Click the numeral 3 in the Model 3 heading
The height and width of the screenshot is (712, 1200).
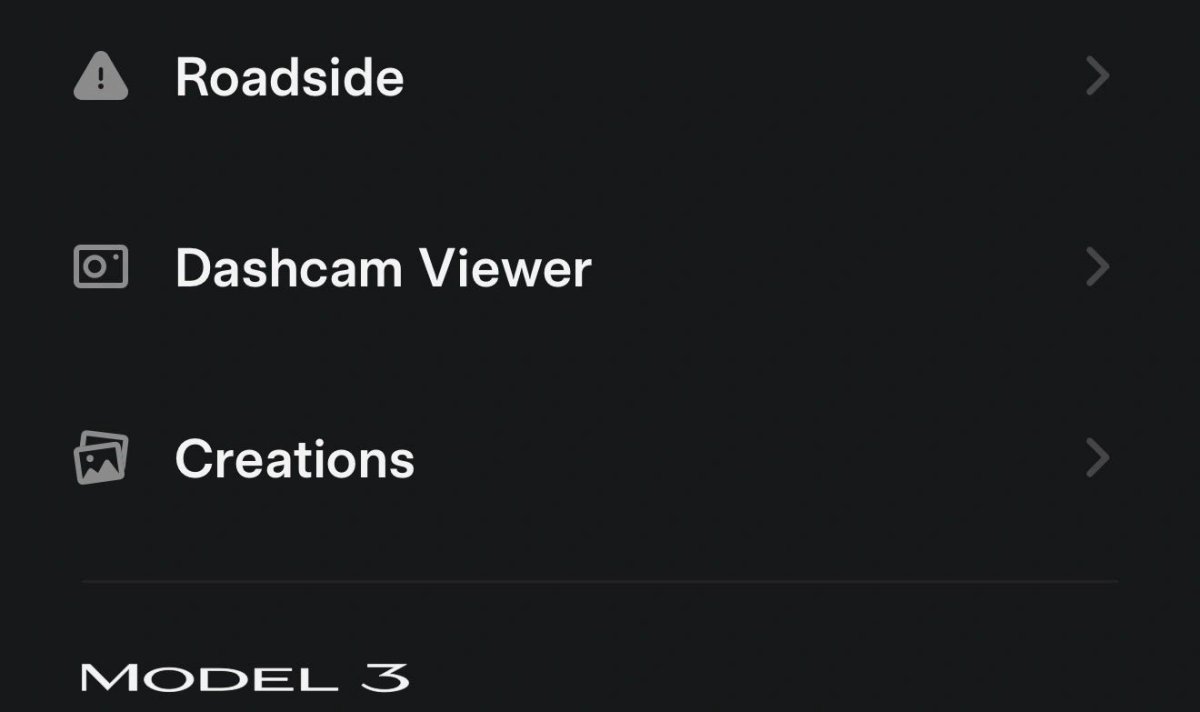pos(384,678)
